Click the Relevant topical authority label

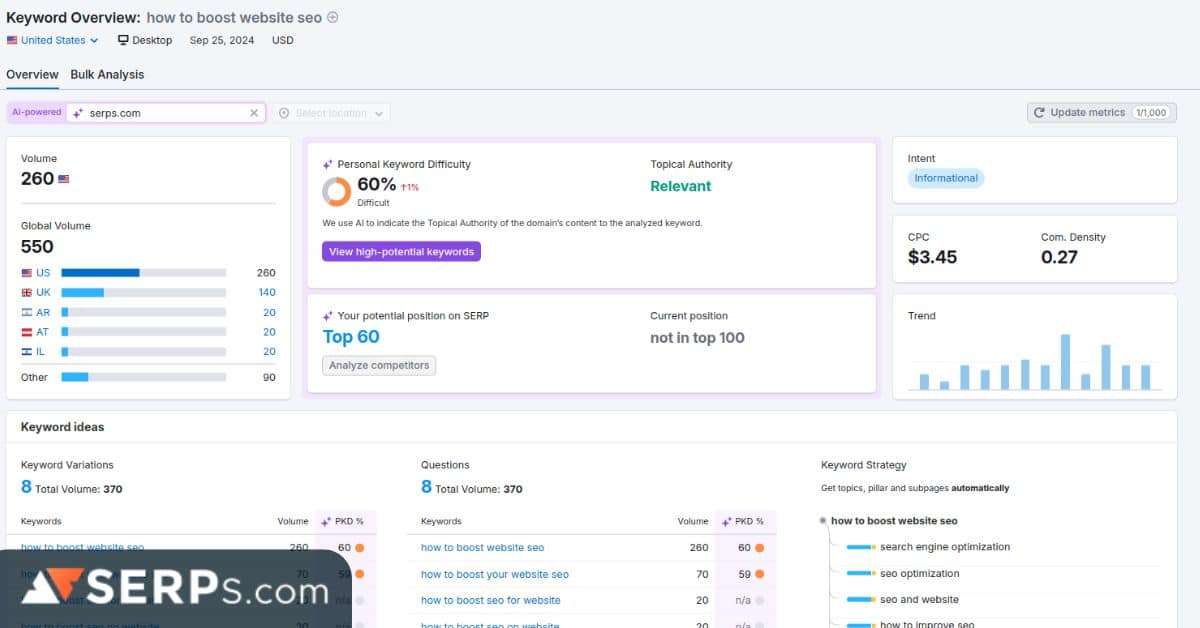(x=680, y=186)
